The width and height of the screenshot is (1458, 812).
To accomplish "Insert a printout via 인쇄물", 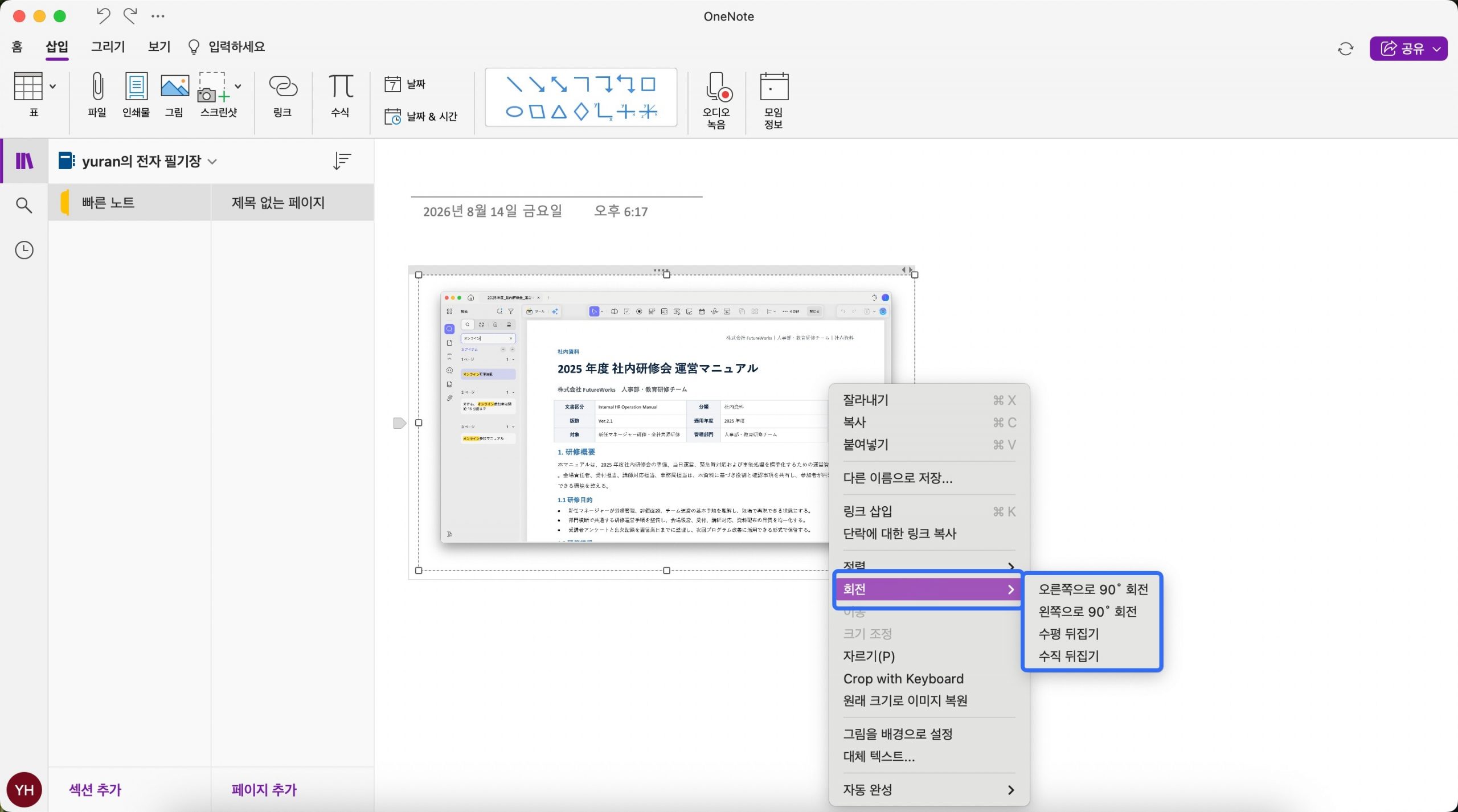I will (136, 87).
